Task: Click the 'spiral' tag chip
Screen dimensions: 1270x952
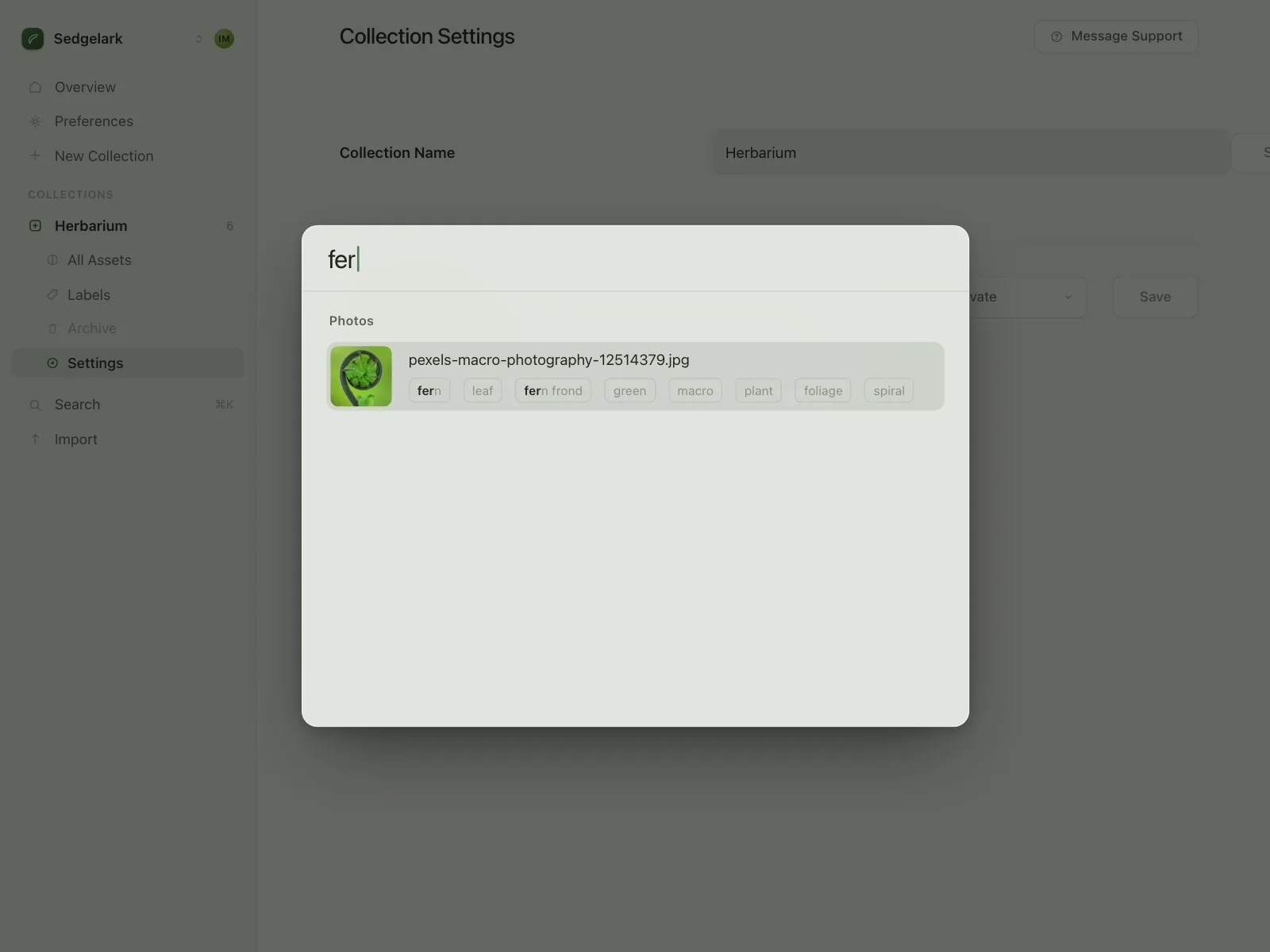Action: coord(889,390)
